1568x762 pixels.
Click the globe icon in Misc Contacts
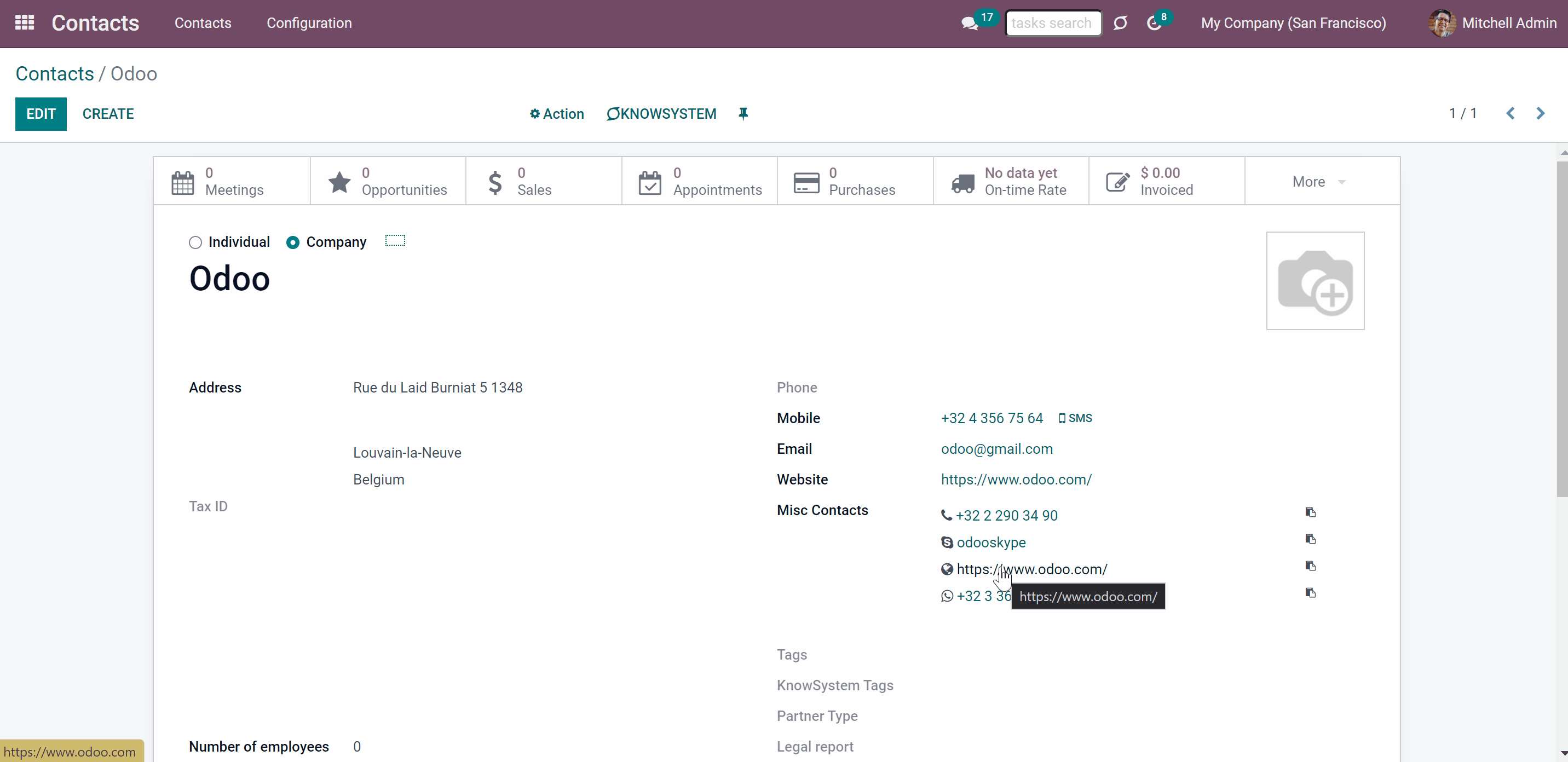point(947,569)
